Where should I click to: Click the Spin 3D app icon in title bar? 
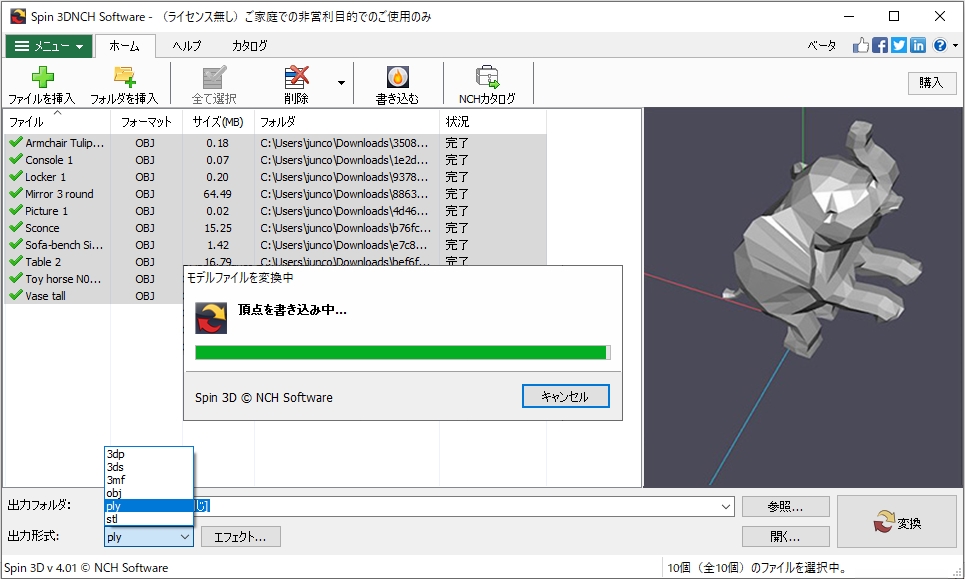tap(18, 17)
